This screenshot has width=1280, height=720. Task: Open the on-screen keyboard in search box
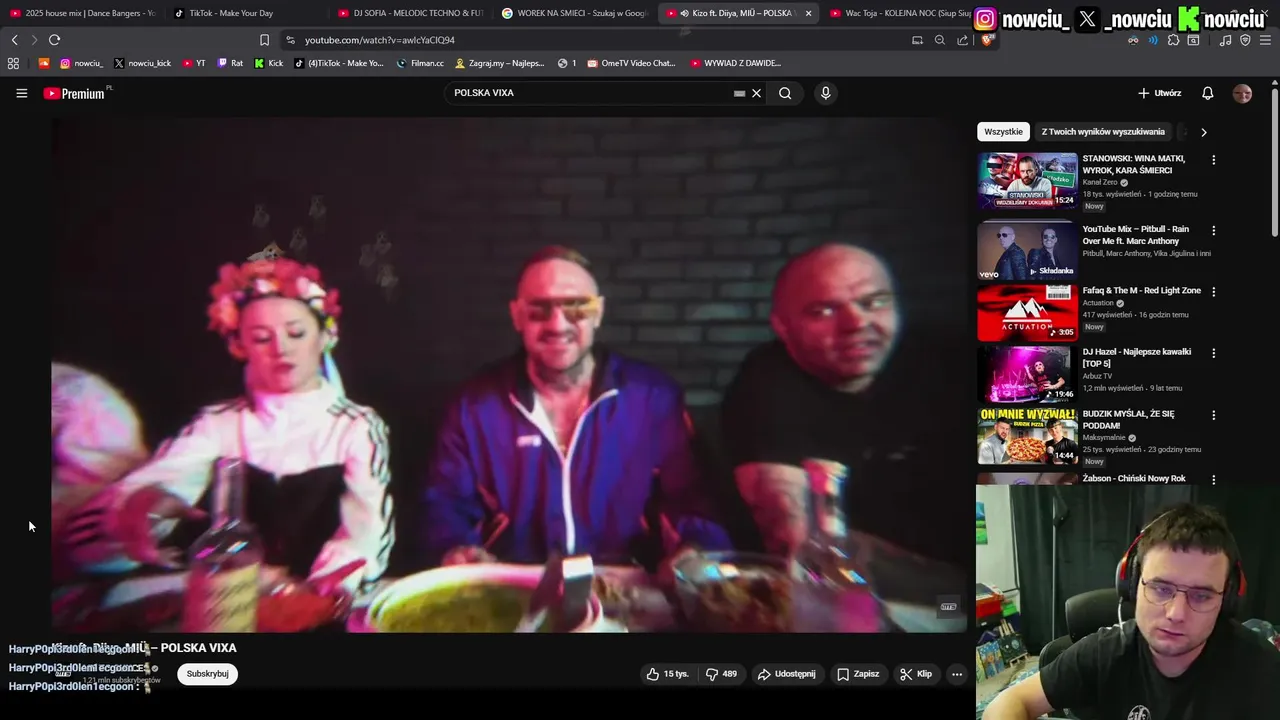tap(739, 93)
